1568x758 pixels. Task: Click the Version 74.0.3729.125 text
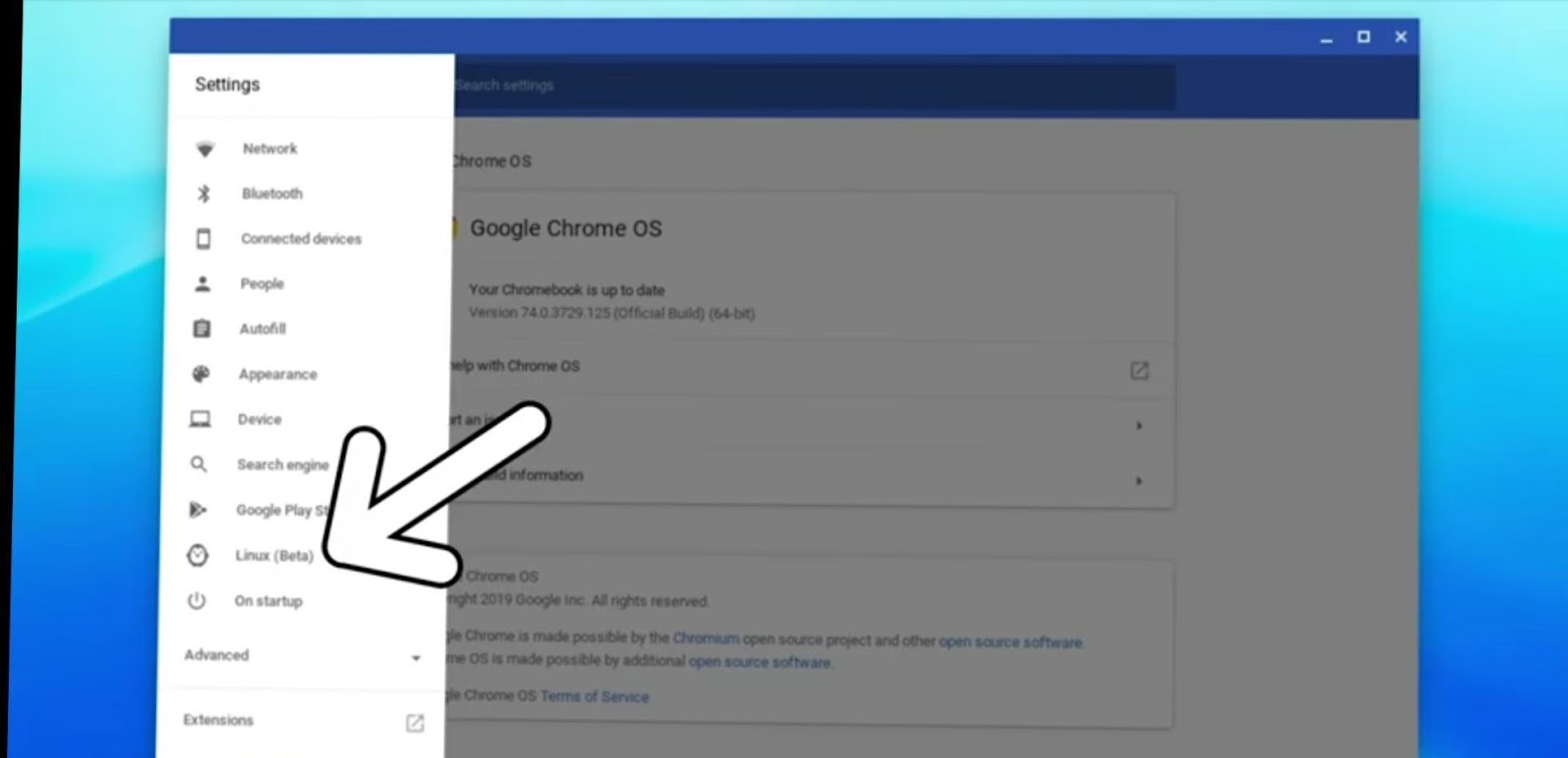coord(612,313)
